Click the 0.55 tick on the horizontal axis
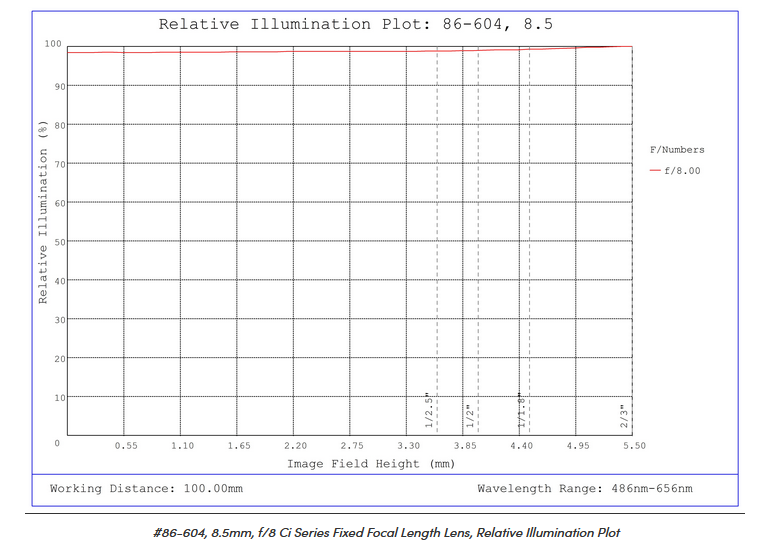 click(125, 445)
